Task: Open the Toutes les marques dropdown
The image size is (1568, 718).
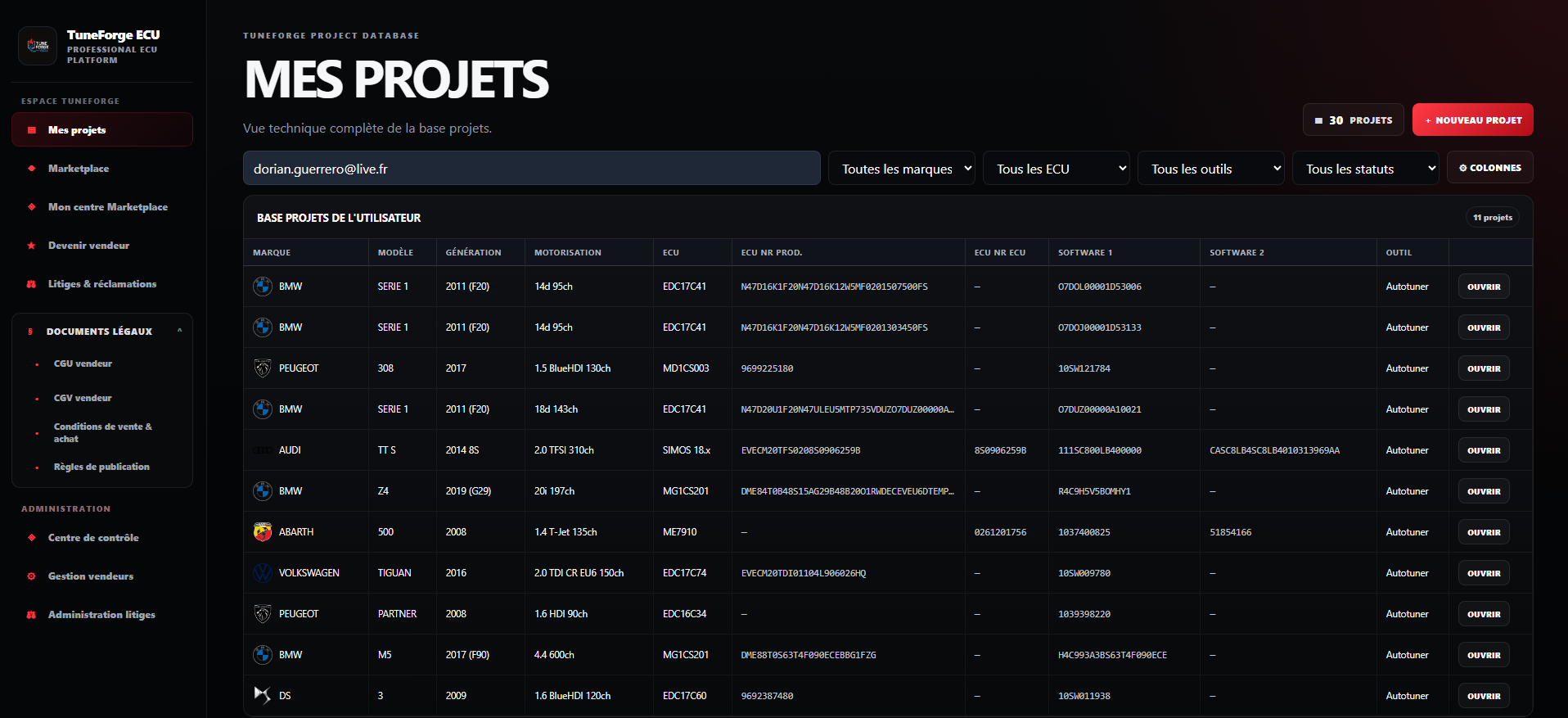Action: tap(902, 169)
